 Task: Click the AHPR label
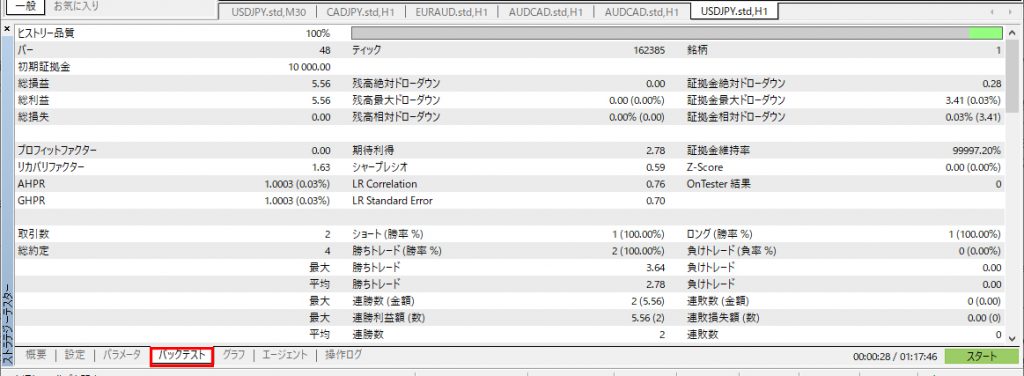pos(31,184)
